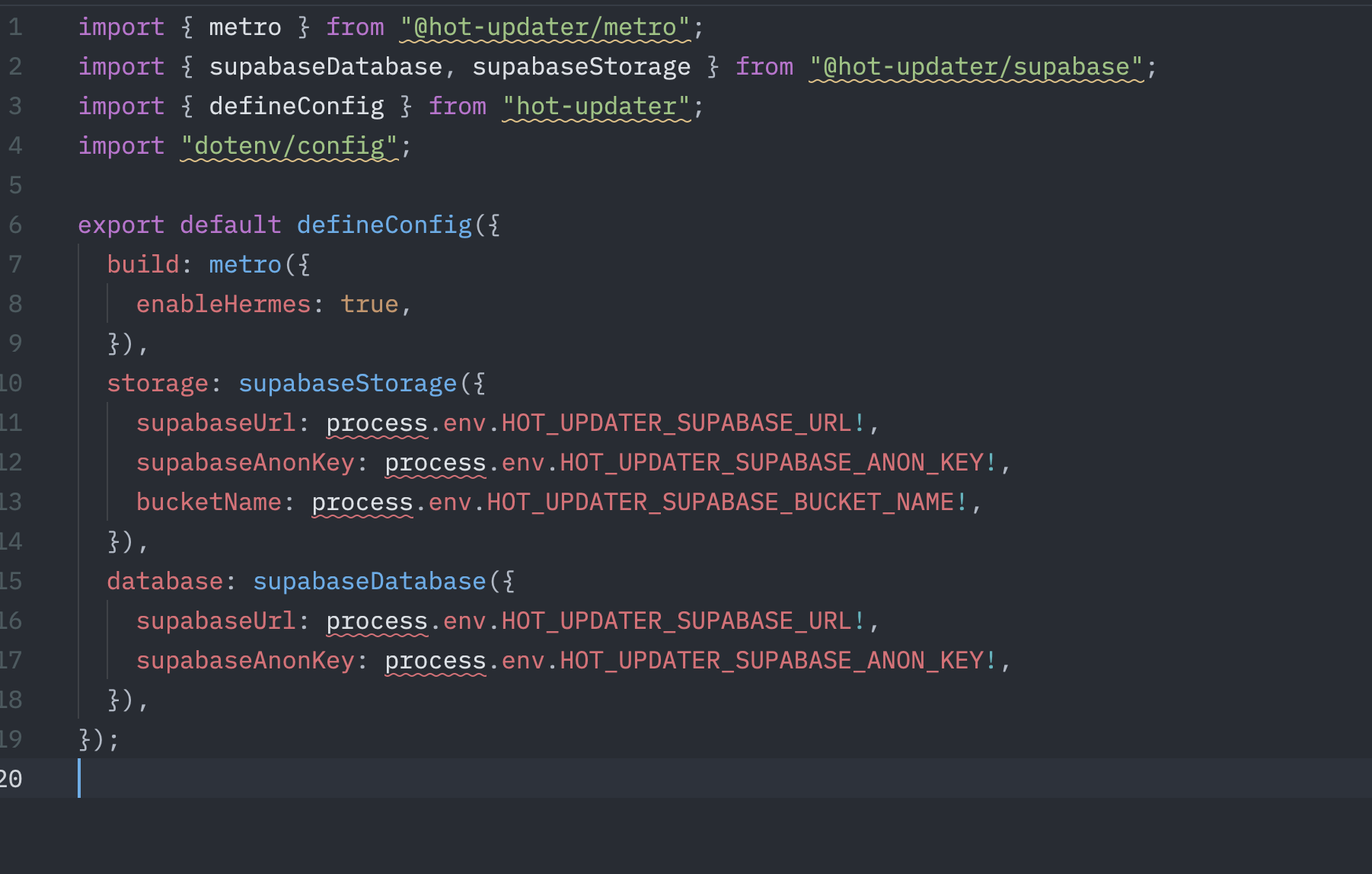Click the underlined process on line 13
1372x874 pixels.
coord(362,502)
